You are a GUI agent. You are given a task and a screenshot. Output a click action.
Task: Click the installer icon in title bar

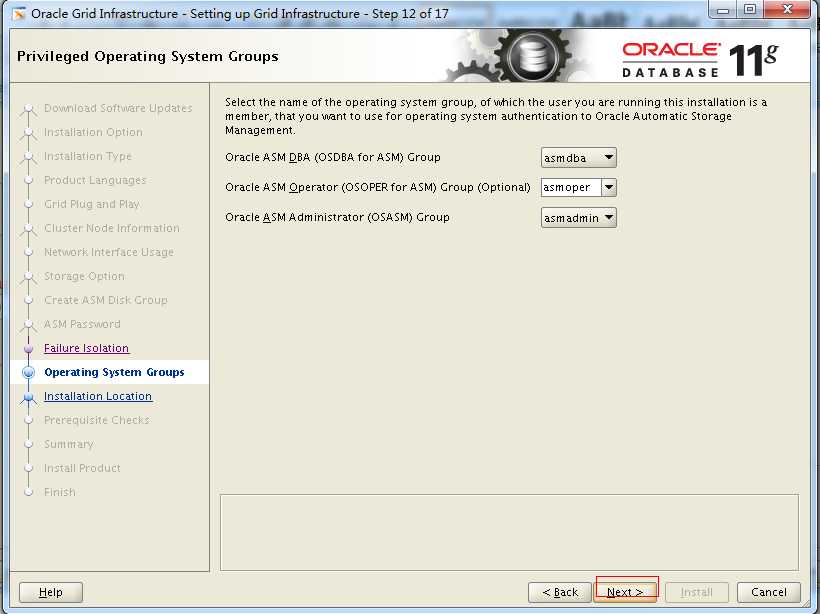pos(19,14)
